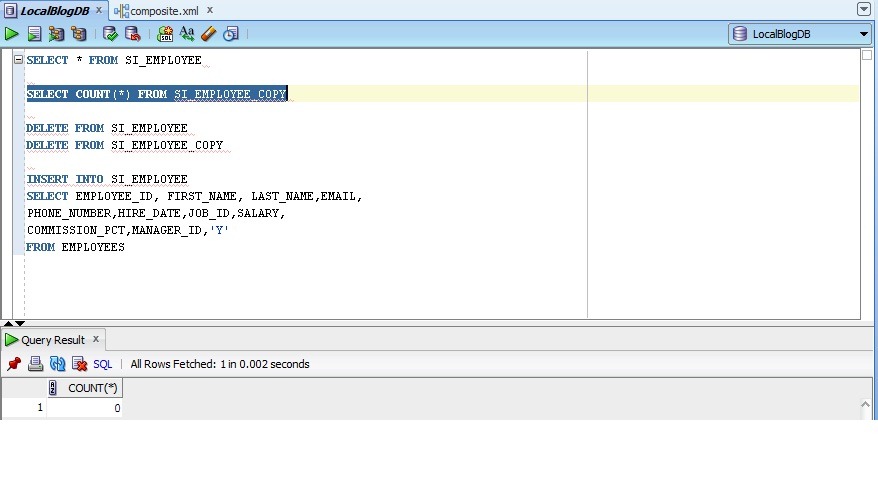
Task: Sort by the COUNT(*) column header
Action: (91, 388)
